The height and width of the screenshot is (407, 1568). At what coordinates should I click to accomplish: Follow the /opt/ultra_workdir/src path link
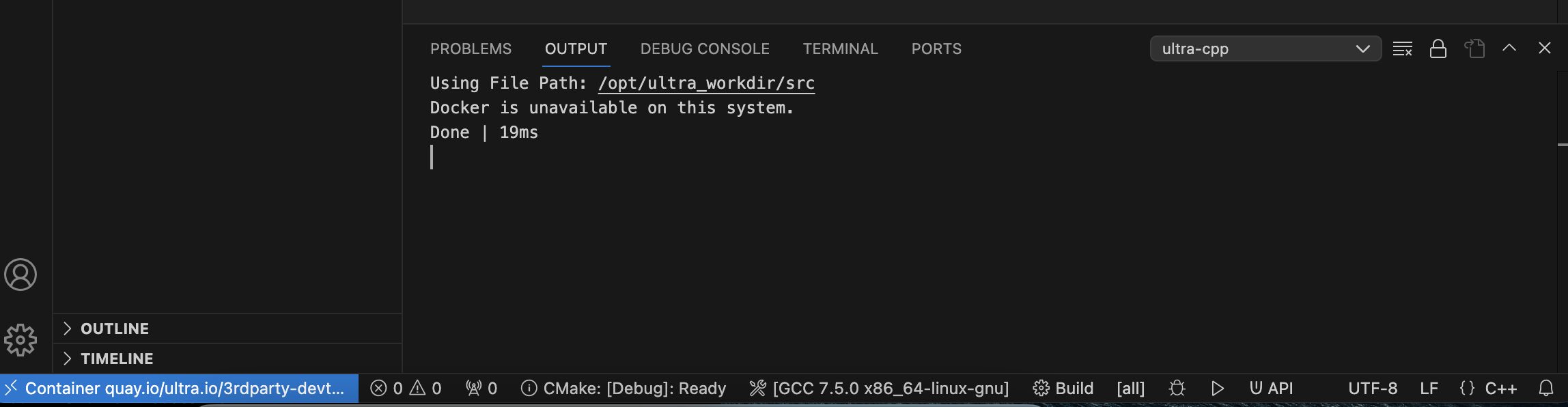point(706,83)
